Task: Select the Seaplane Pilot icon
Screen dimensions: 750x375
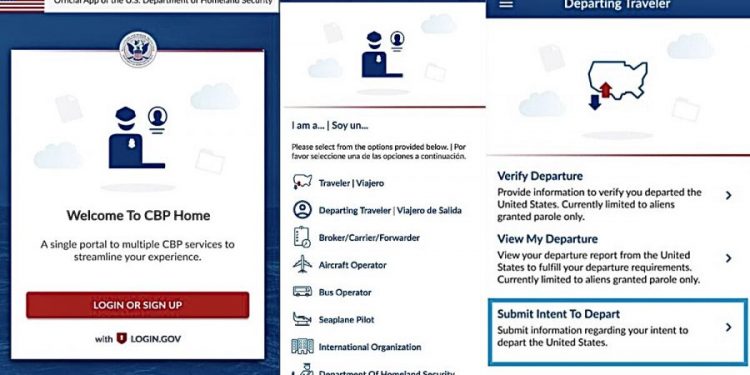Action: tap(302, 319)
